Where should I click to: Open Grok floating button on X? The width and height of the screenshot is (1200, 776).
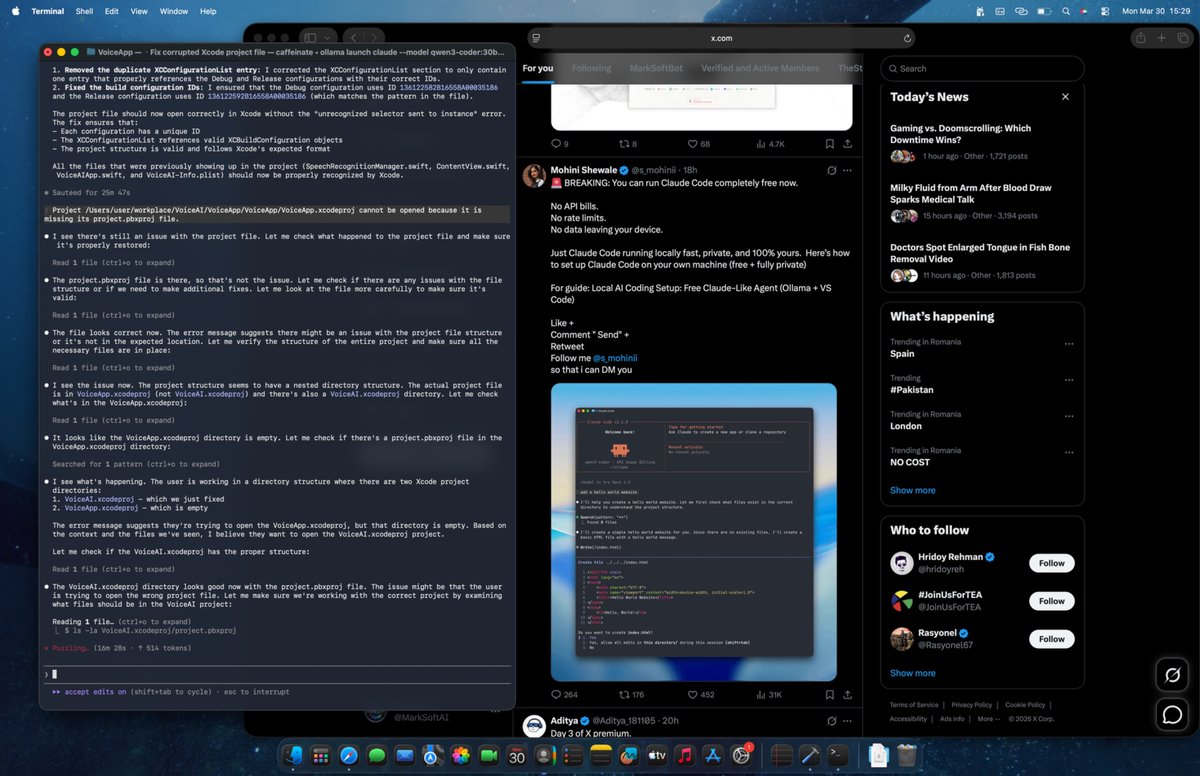coord(1172,676)
